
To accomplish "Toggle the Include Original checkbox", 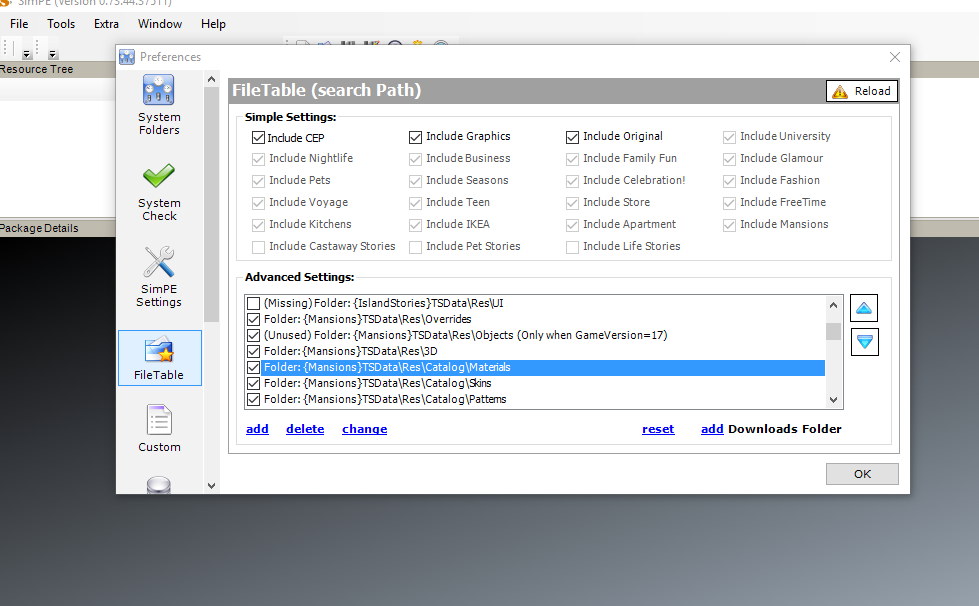I will (x=573, y=137).
